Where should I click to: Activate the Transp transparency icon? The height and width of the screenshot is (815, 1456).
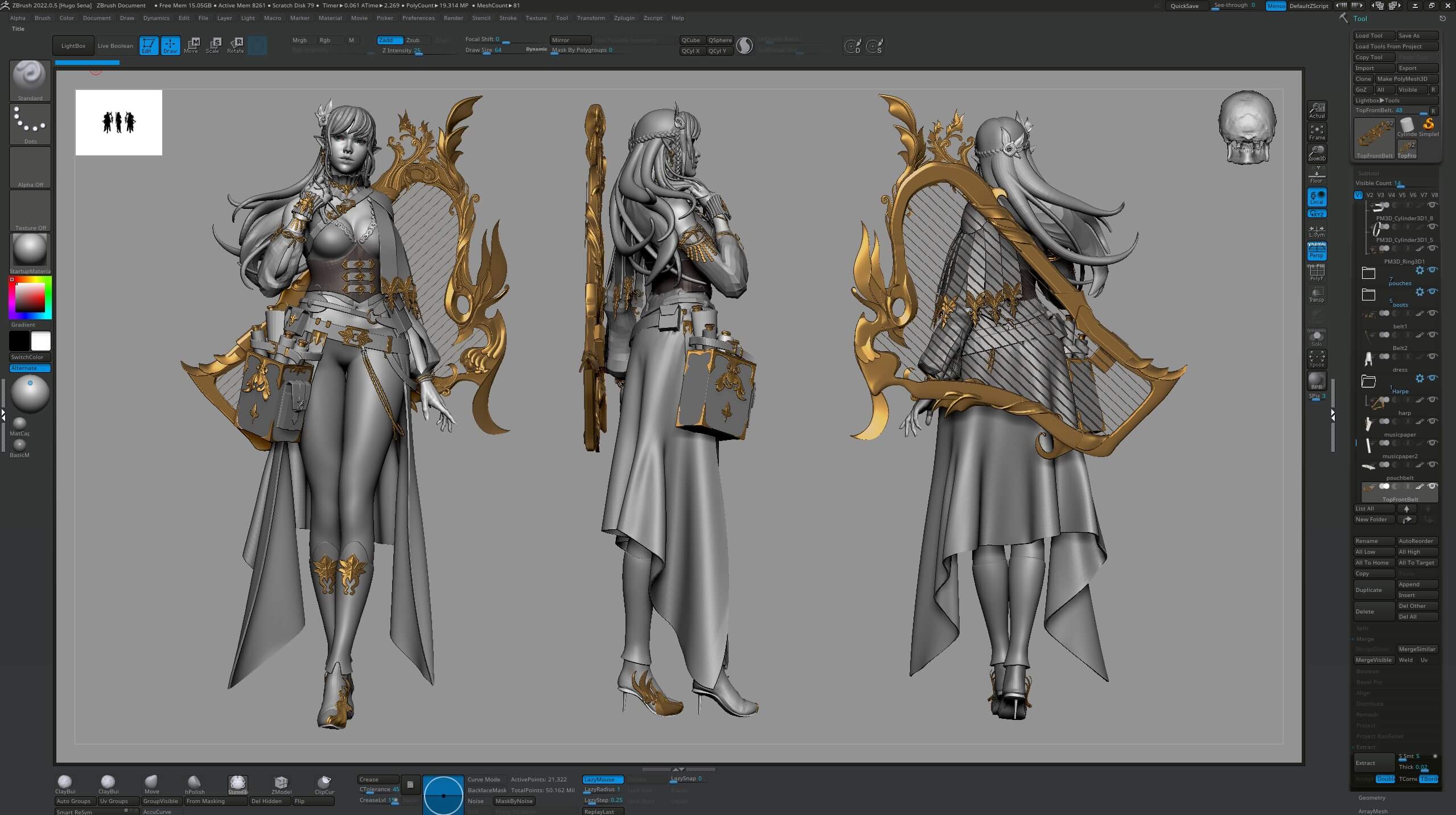coord(1316,294)
